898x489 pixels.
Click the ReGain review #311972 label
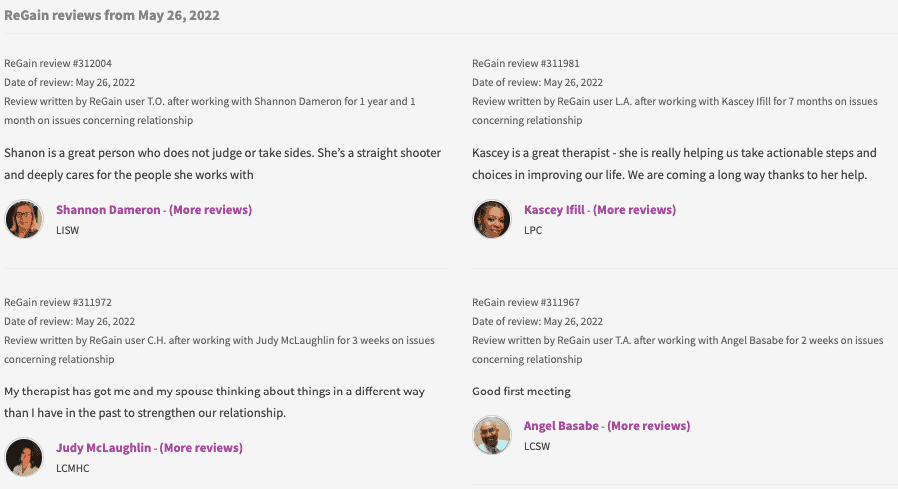tap(58, 302)
